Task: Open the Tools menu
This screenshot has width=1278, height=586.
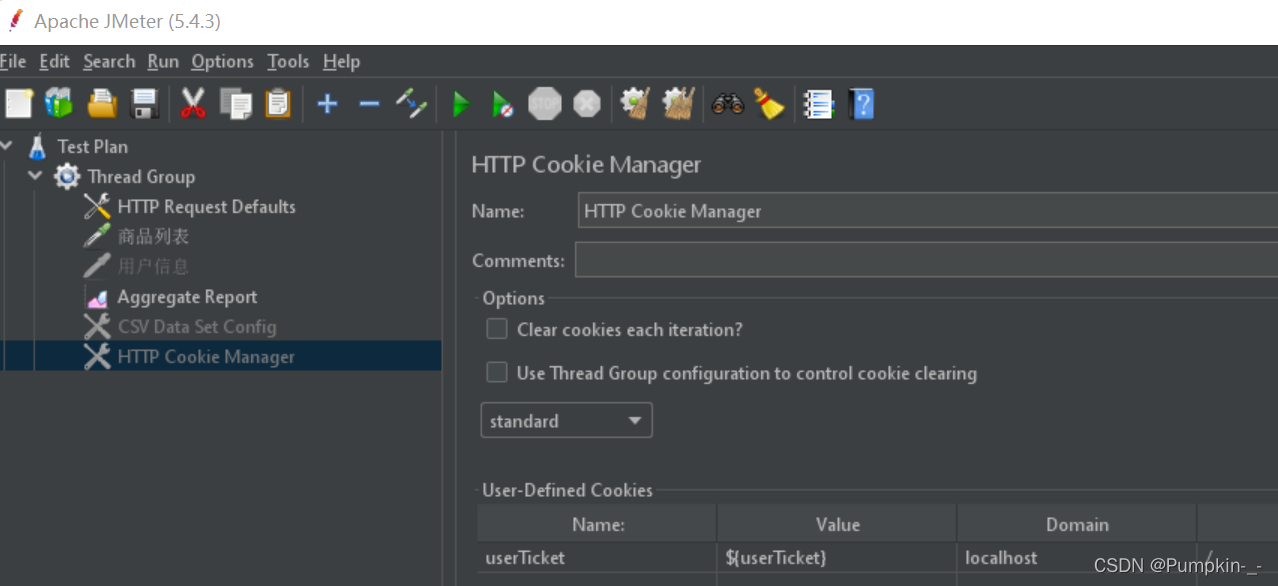Action: tap(288, 61)
